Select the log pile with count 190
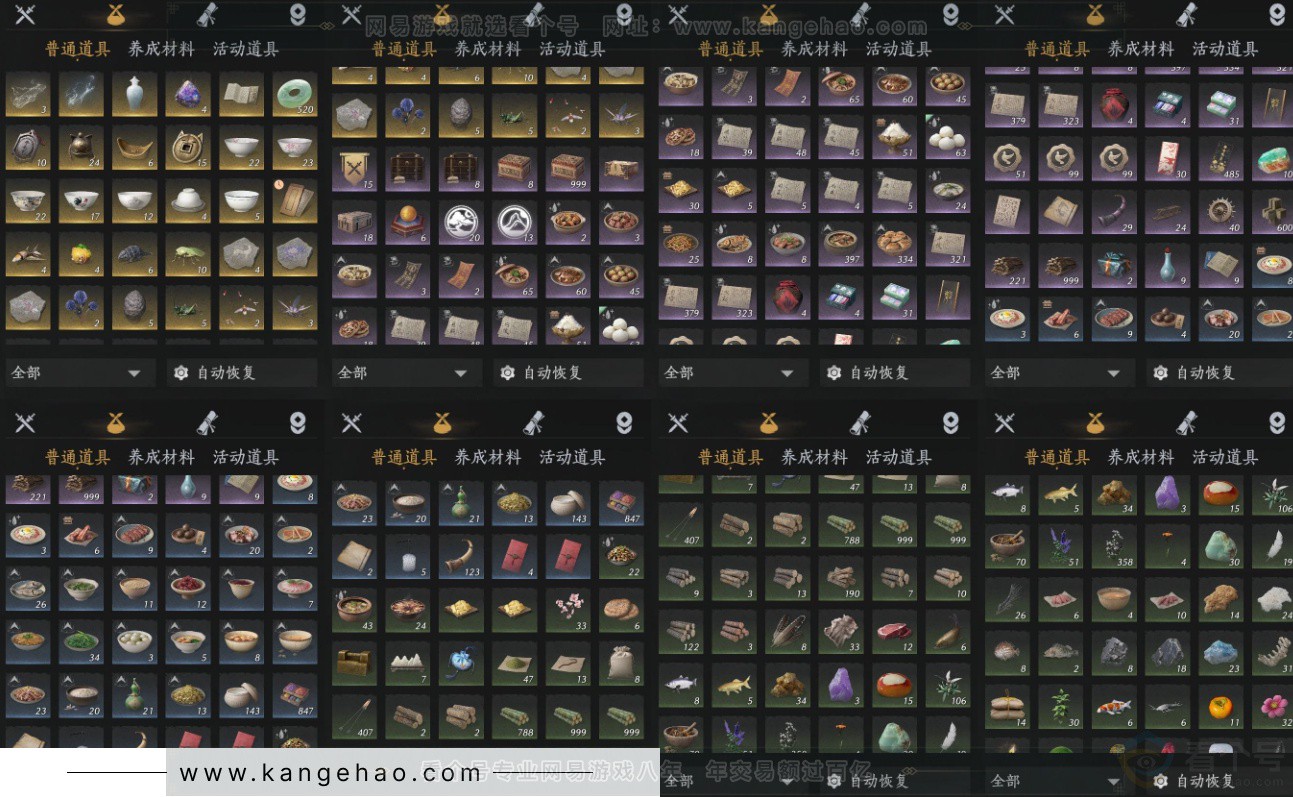 coord(842,578)
